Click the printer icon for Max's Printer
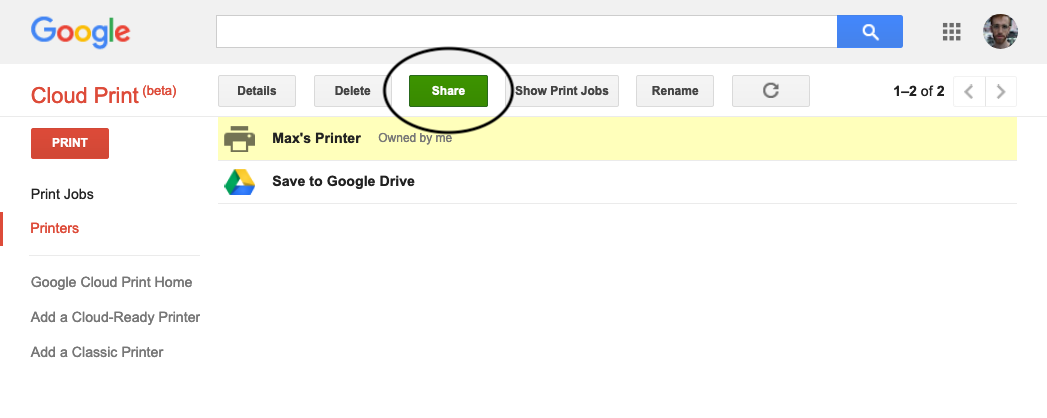The width and height of the screenshot is (1047, 418). pos(239,139)
